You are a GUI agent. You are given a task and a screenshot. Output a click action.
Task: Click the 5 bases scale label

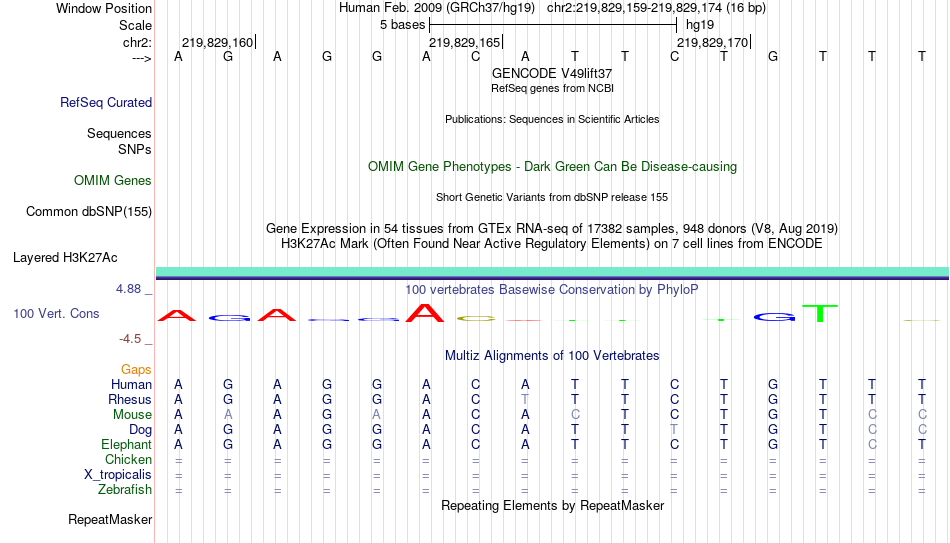pyautogui.click(x=402, y=25)
